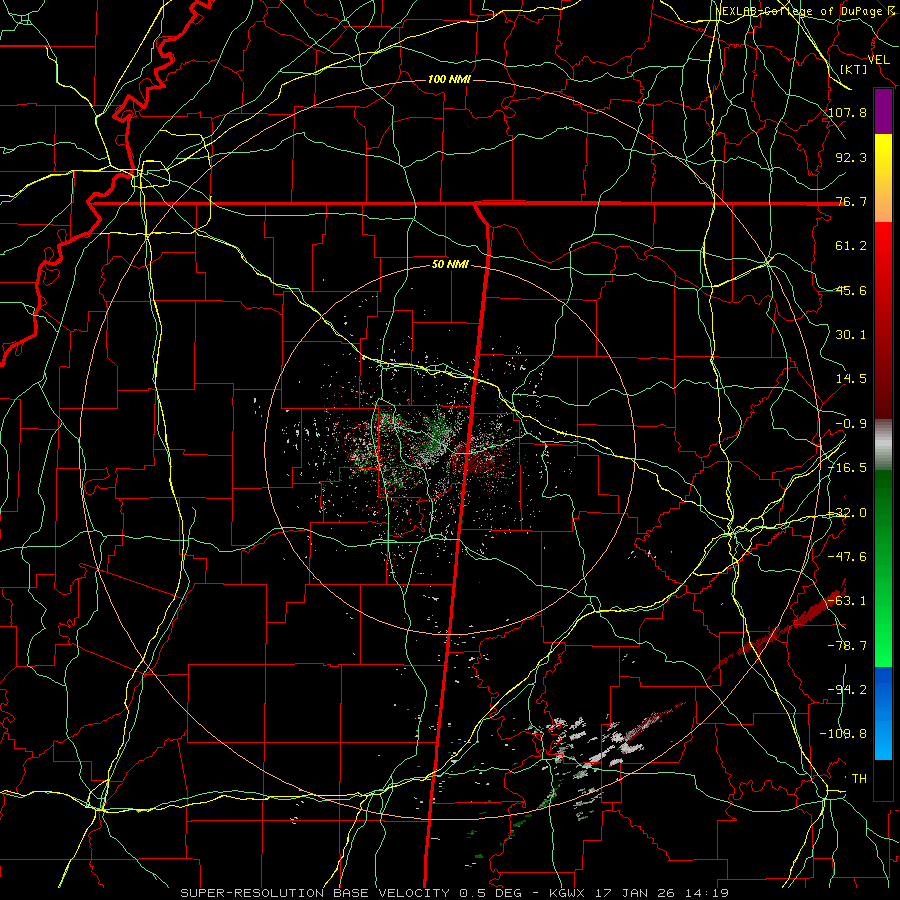
Task: Select the -32.0 velocity scale value
Action: tap(848, 513)
